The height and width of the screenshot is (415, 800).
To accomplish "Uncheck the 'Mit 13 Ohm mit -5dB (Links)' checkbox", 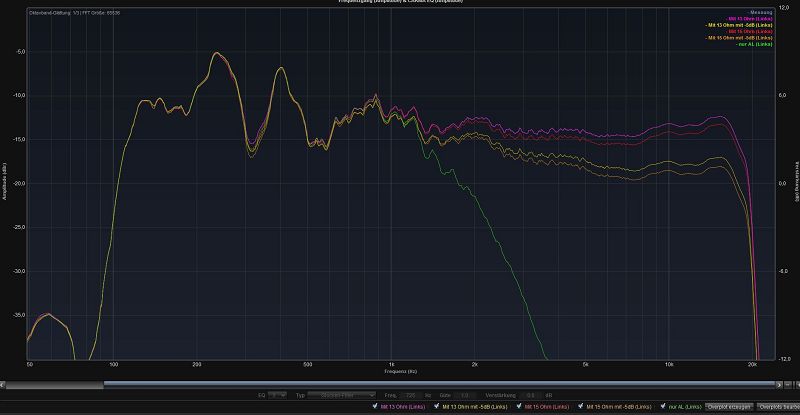I will 437,406.
